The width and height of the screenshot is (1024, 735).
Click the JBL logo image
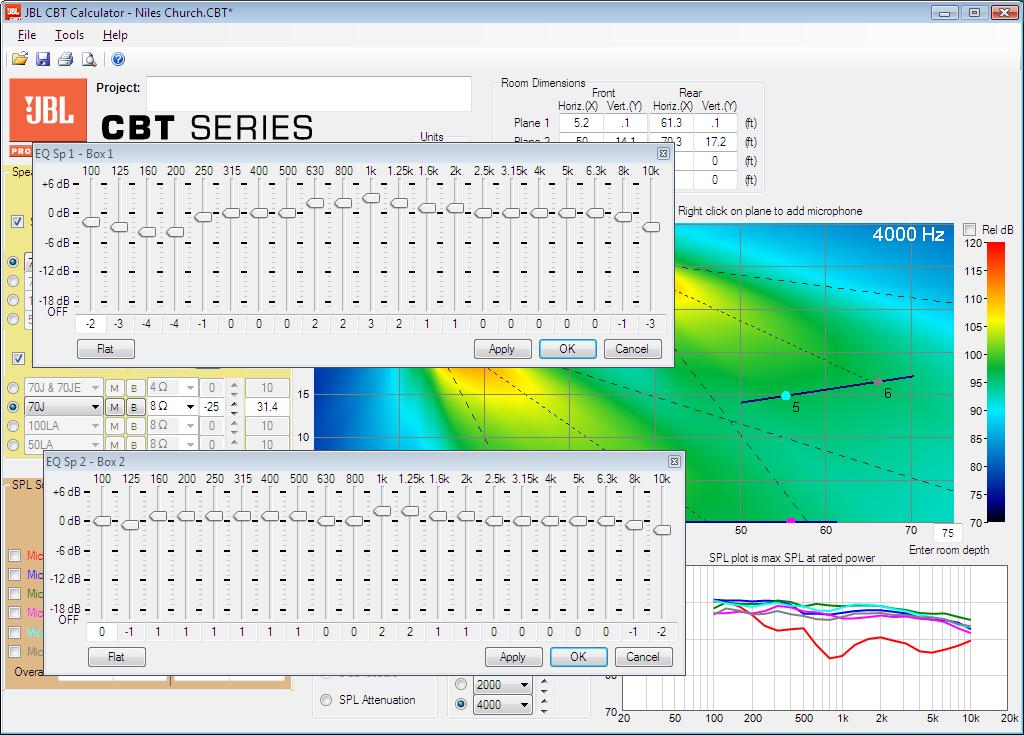click(48, 110)
